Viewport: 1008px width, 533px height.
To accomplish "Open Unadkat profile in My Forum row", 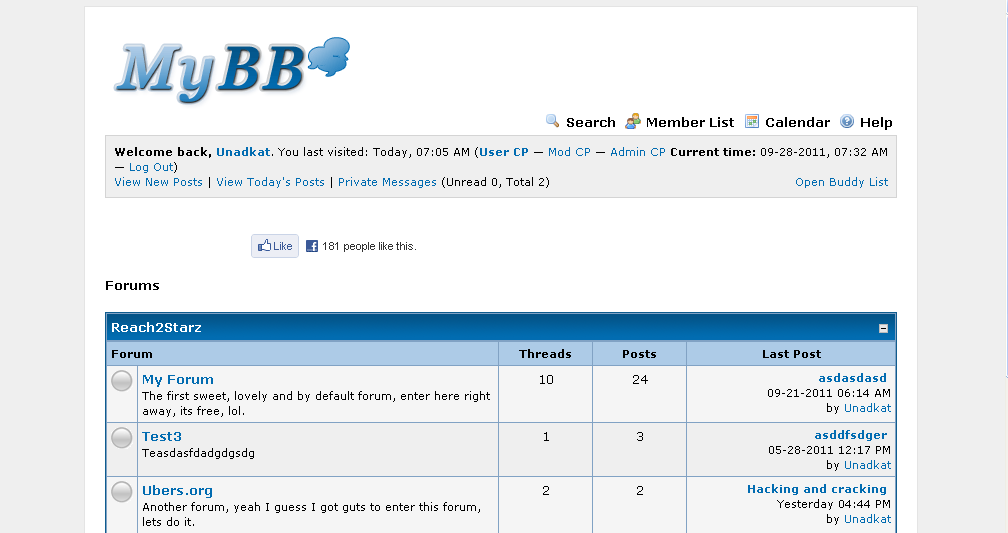I will [x=867, y=408].
